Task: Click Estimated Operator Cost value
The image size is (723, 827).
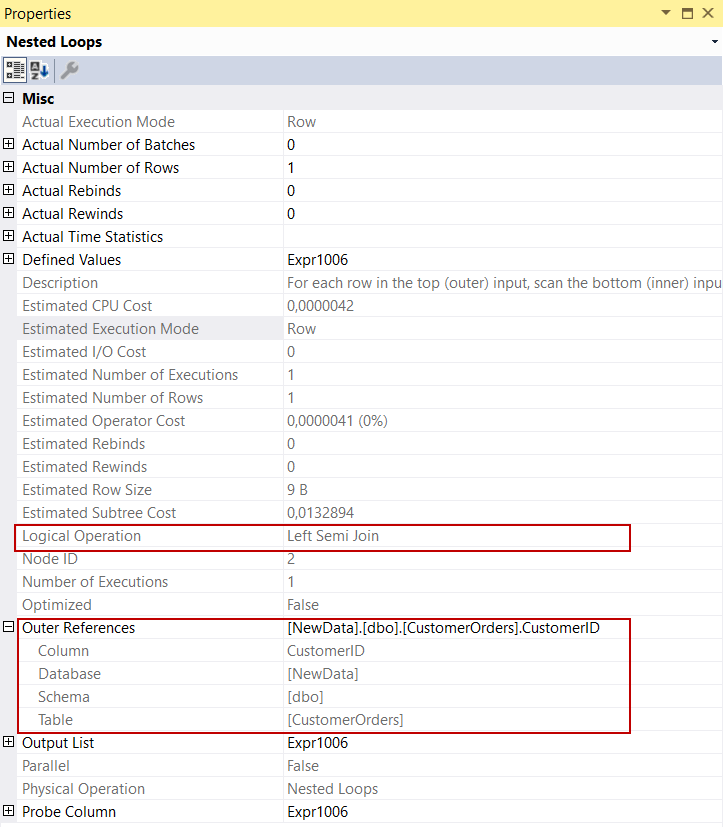Action: coord(338,421)
